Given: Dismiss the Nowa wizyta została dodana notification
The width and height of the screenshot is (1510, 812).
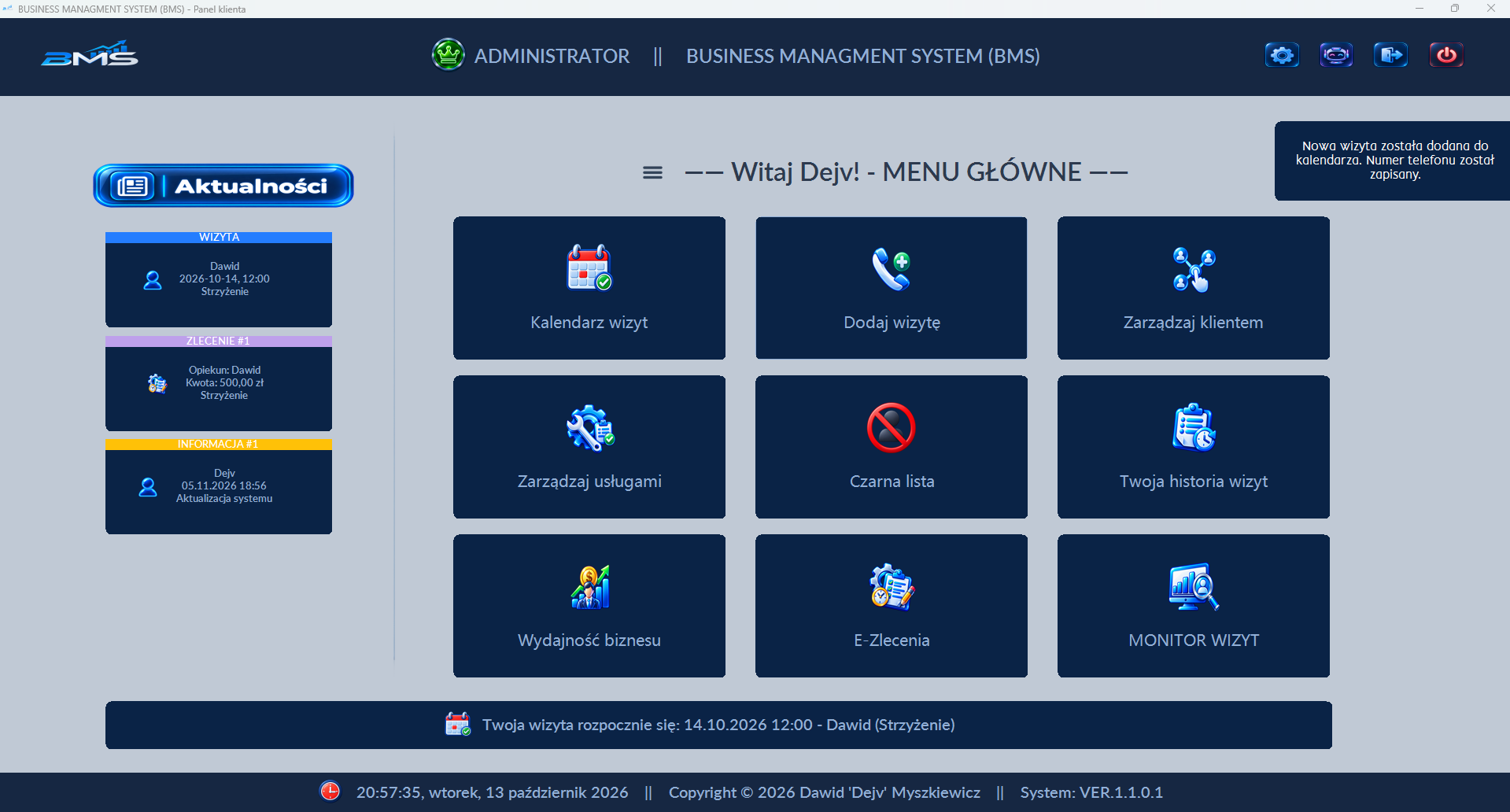Looking at the screenshot, I should click(1393, 161).
